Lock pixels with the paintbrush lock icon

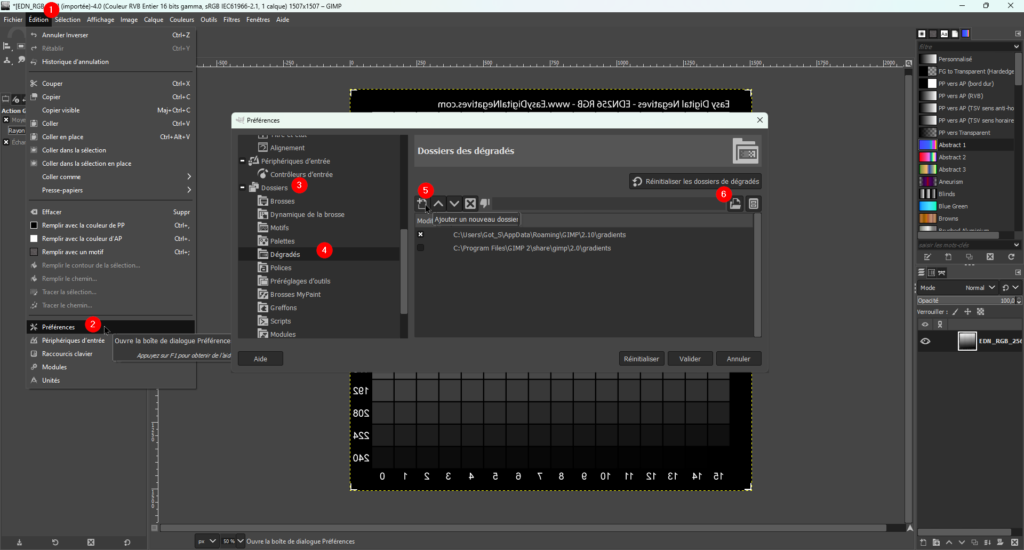(955, 312)
